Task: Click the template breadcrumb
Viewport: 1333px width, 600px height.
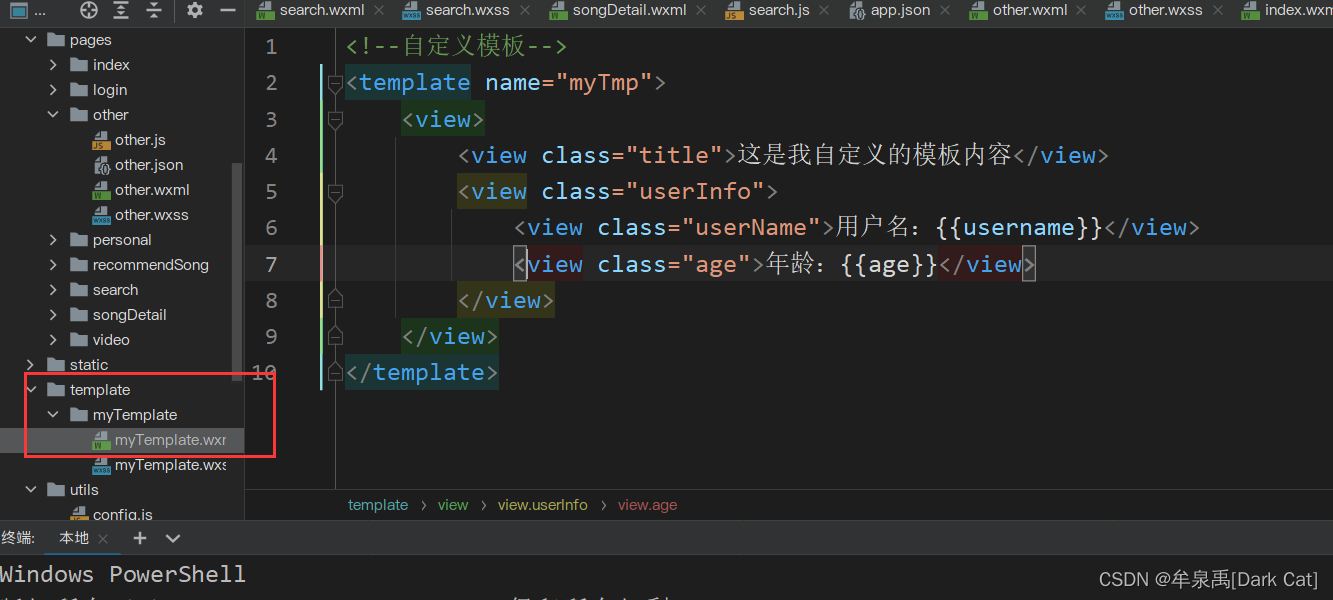Action: coord(378,505)
